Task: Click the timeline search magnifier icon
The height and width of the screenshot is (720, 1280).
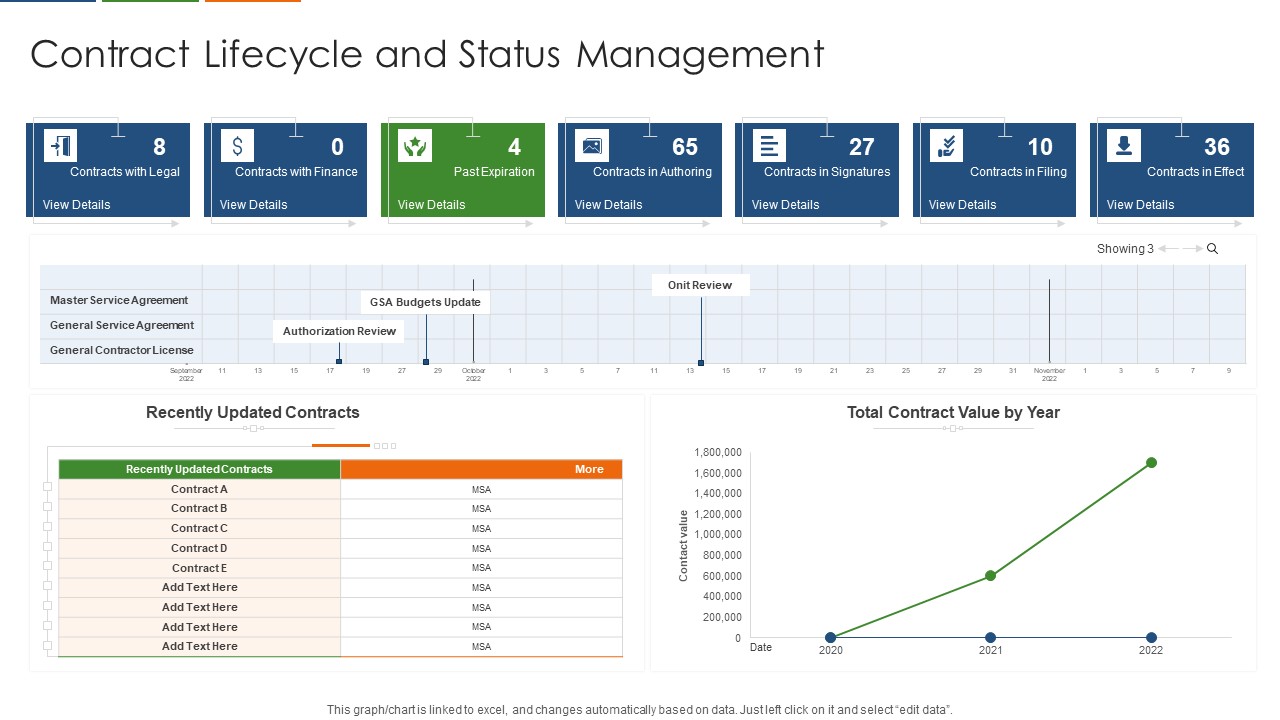Action: 1212,249
